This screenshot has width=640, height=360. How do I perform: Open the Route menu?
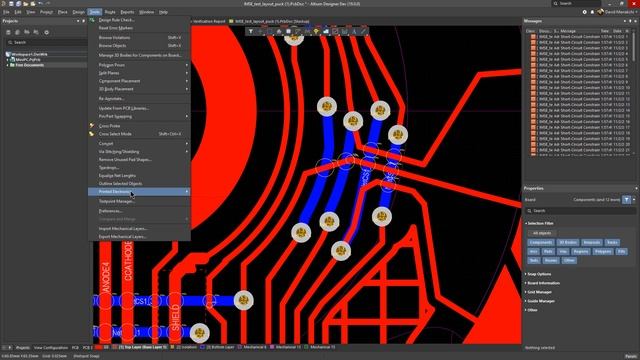click(x=110, y=12)
